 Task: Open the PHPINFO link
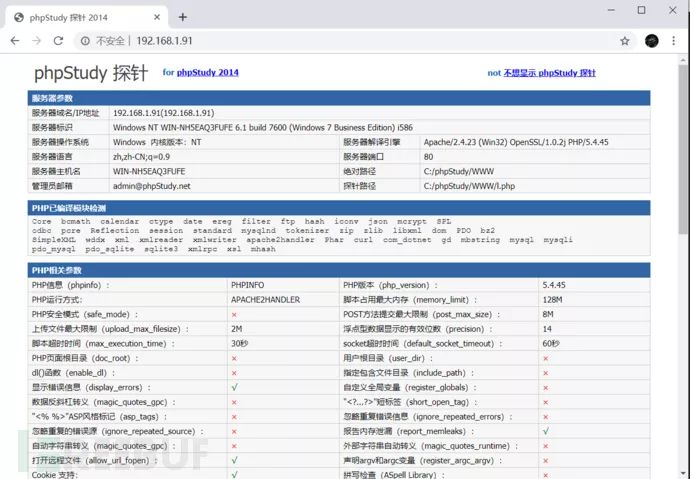click(248, 285)
